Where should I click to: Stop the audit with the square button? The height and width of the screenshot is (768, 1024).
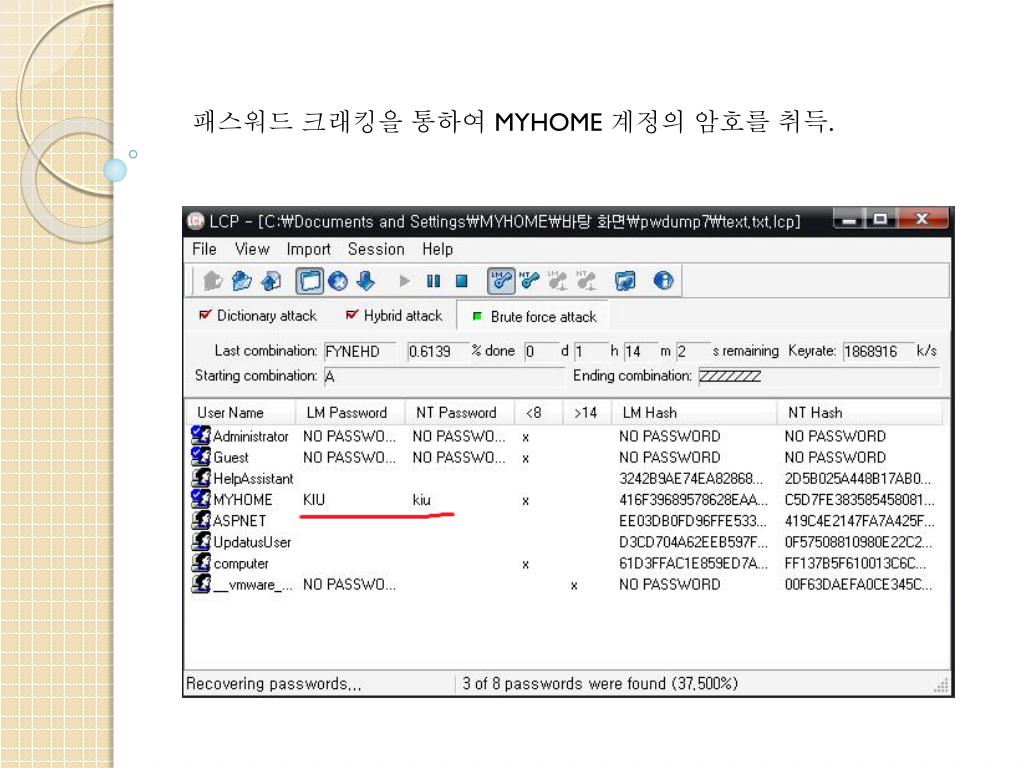462,281
